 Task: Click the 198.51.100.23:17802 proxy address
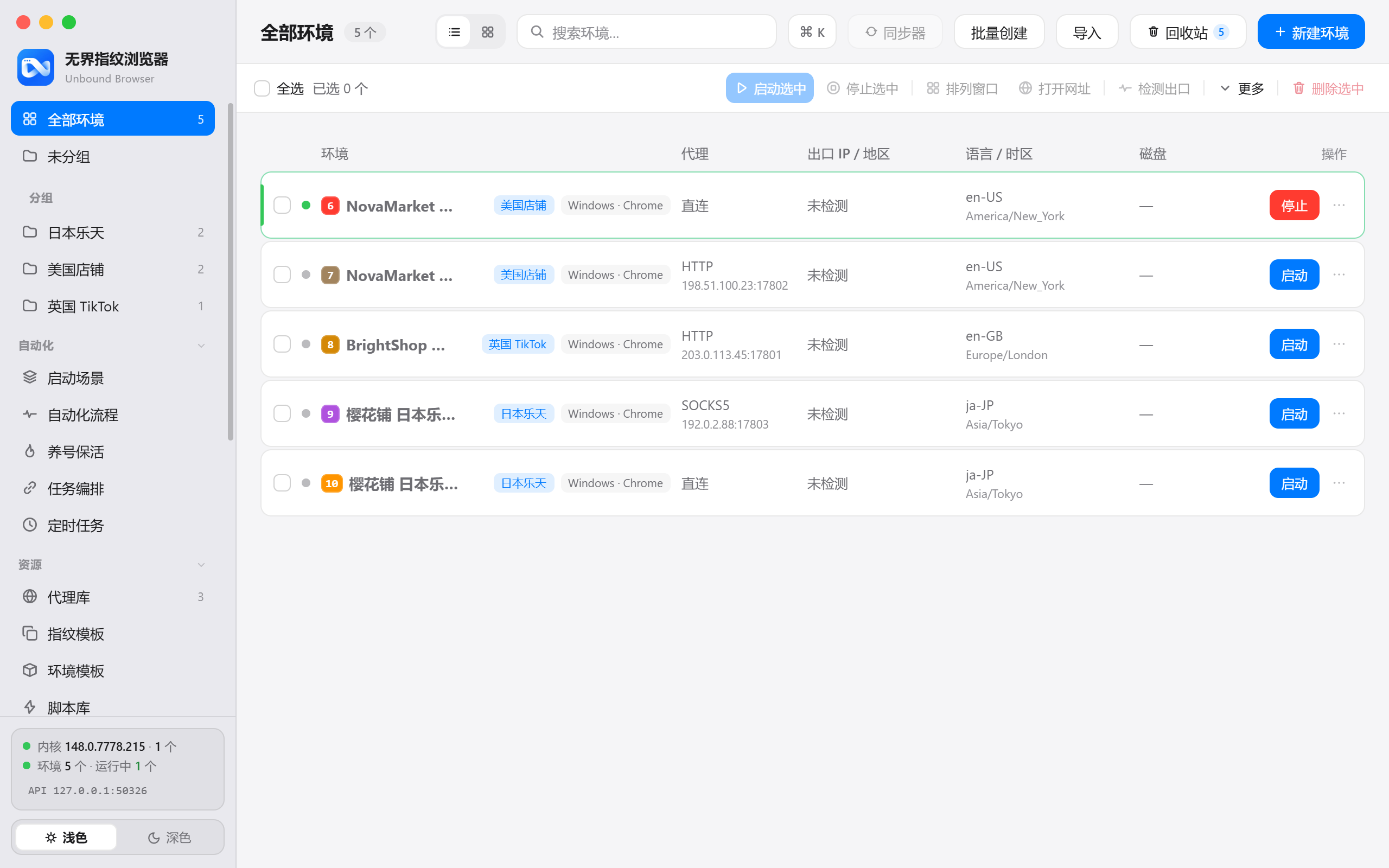734,285
